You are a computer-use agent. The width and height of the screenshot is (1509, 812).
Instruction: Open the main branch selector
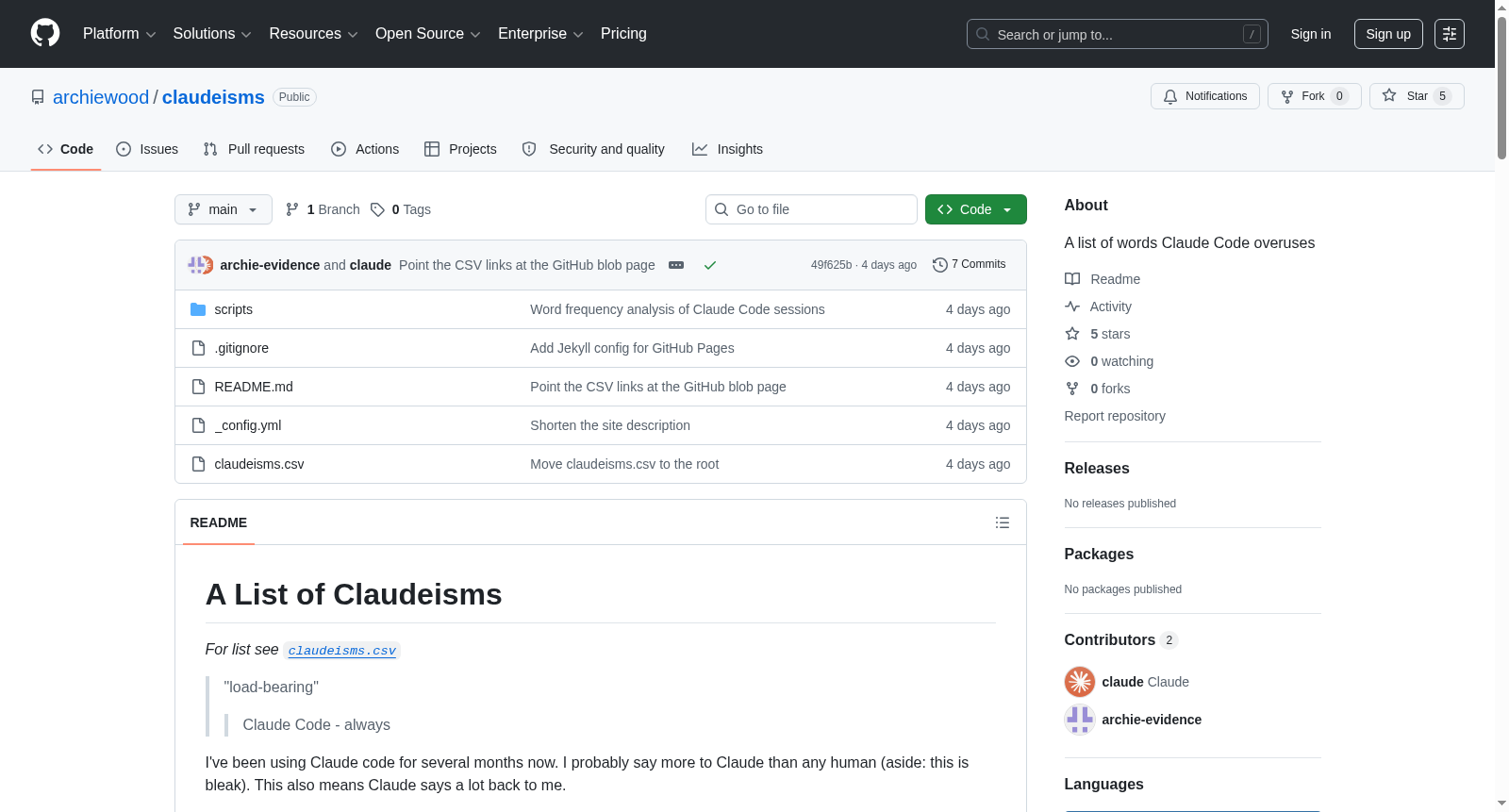click(x=224, y=209)
